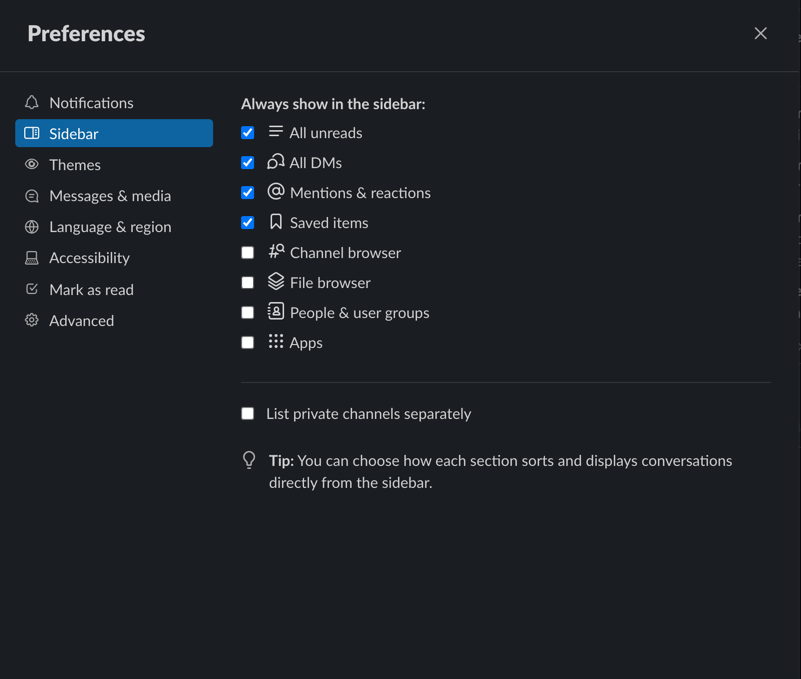Image resolution: width=801 pixels, height=679 pixels.
Task: Select the Sidebar preferences tab
Action: point(114,134)
